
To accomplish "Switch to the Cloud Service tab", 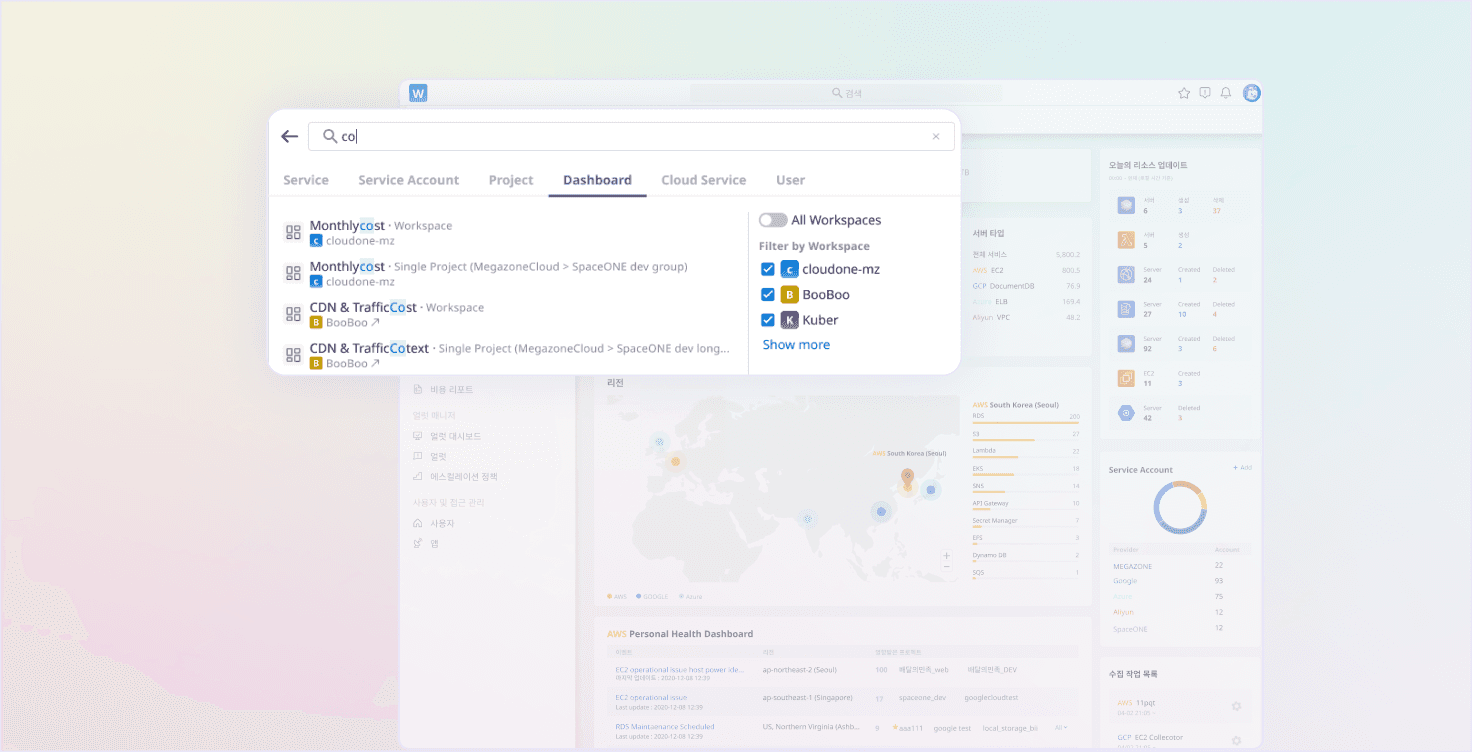I will point(704,180).
